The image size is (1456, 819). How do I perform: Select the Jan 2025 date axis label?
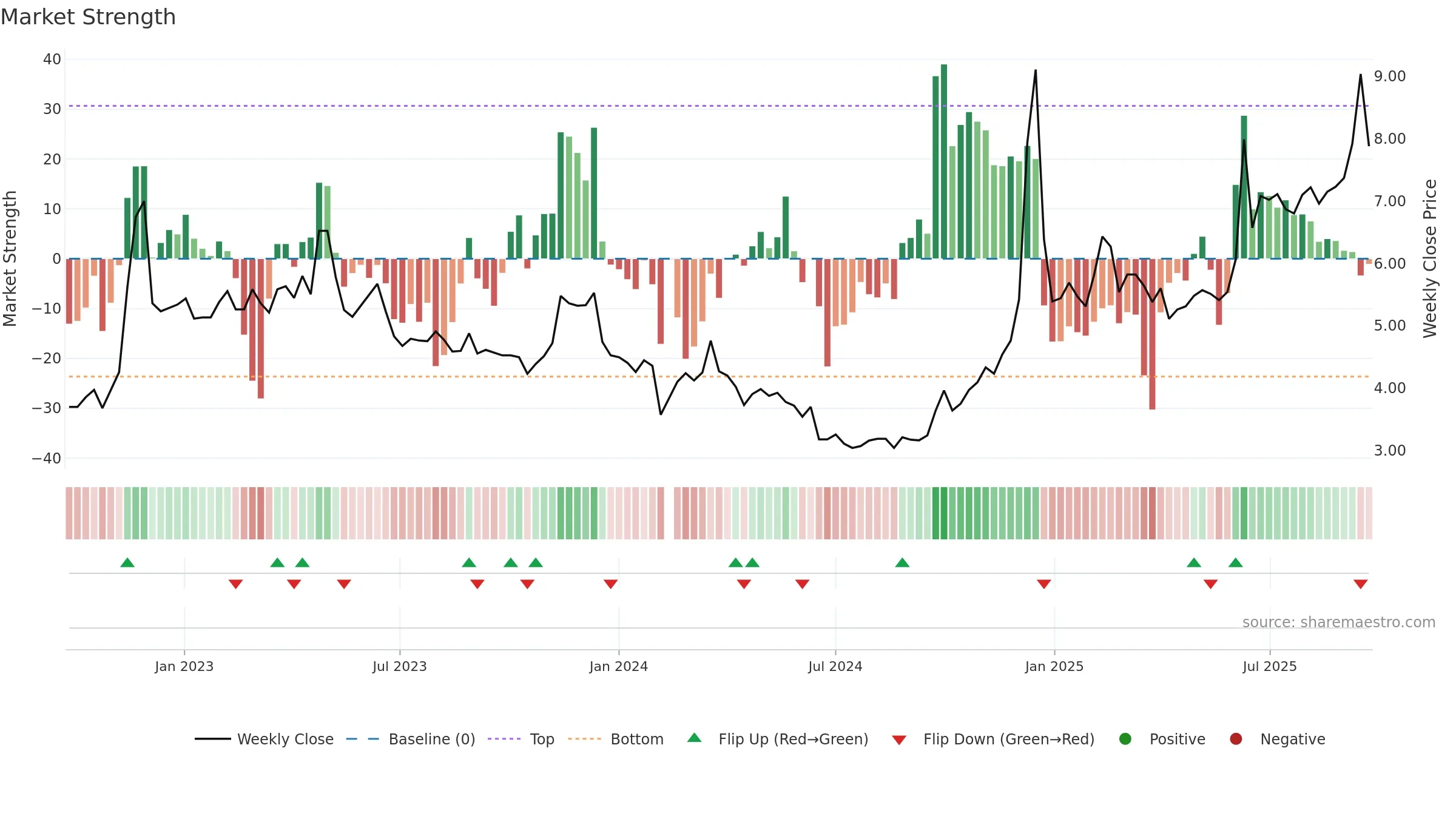[x=1054, y=666]
